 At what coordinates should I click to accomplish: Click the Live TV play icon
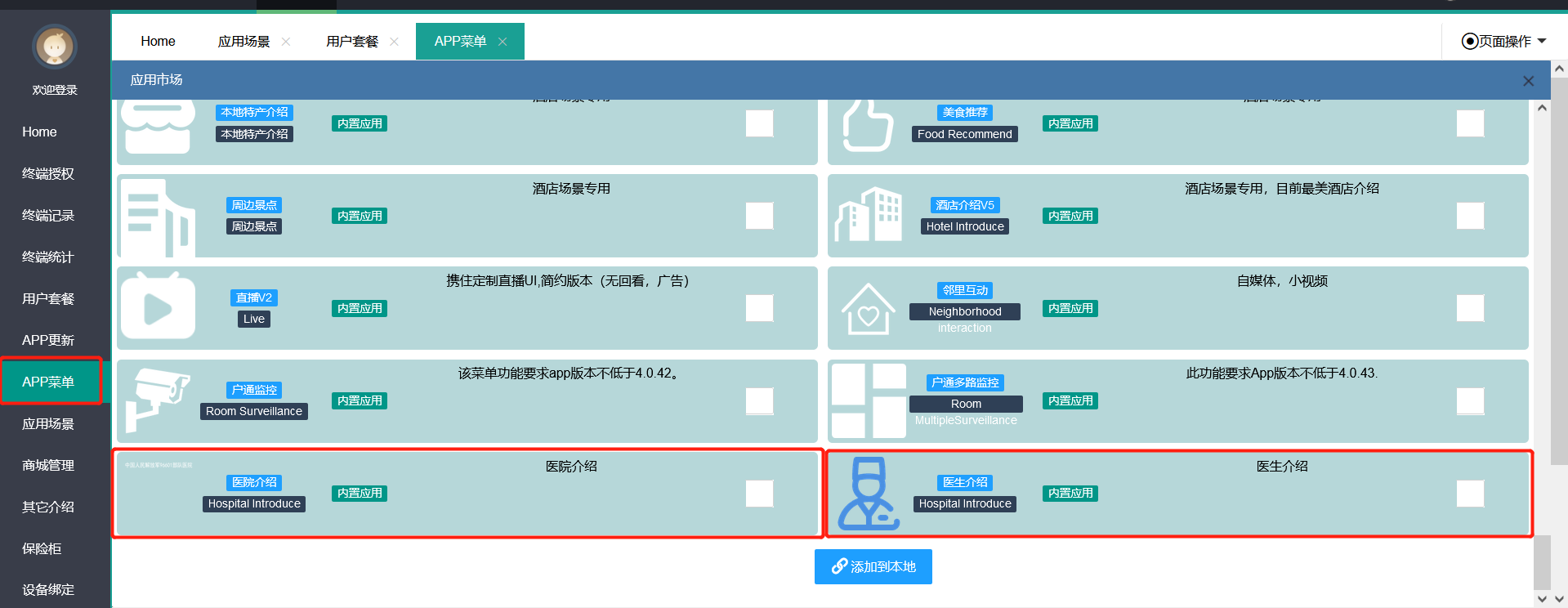click(x=158, y=307)
